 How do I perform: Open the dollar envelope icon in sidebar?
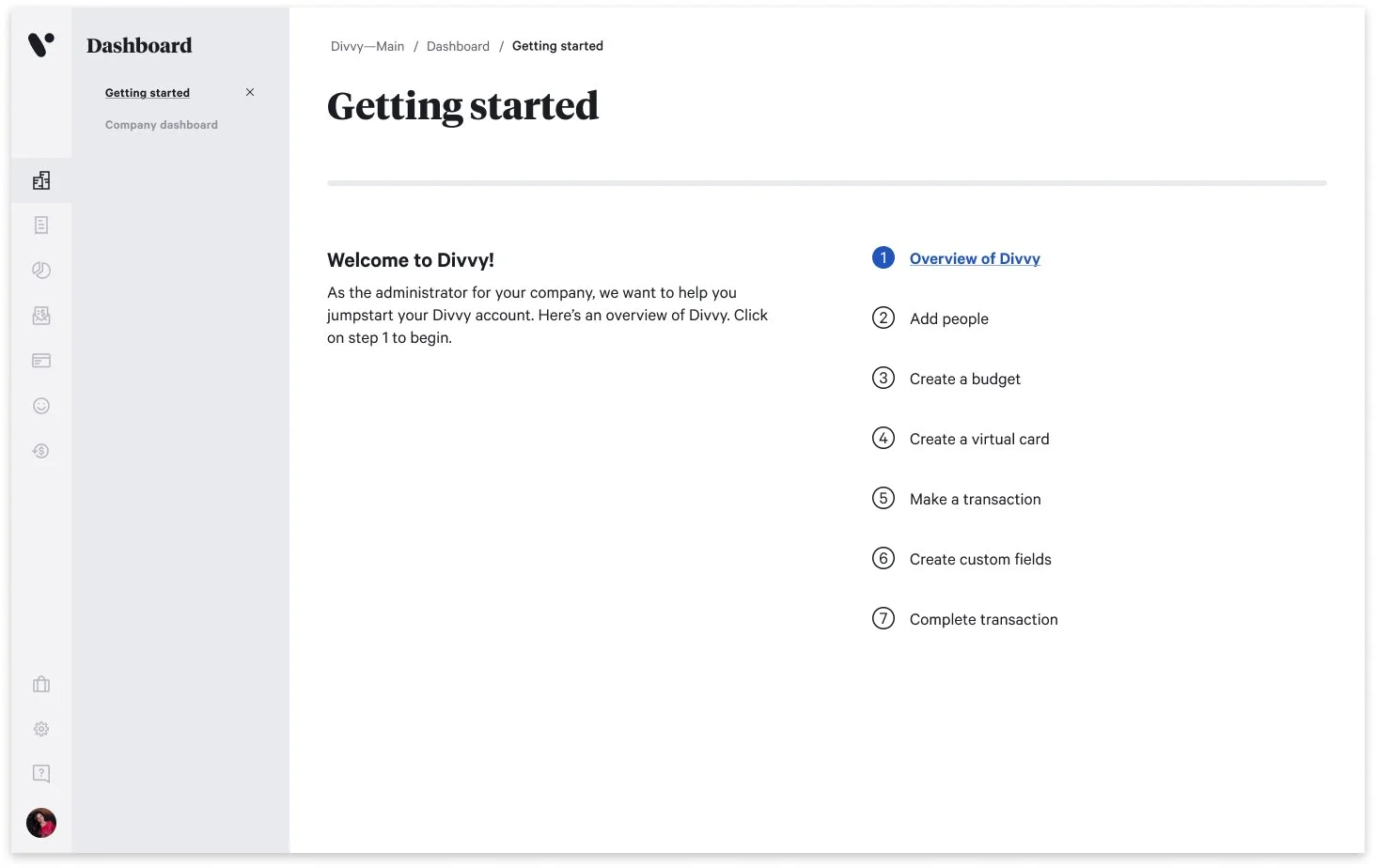pyautogui.click(x=41, y=316)
